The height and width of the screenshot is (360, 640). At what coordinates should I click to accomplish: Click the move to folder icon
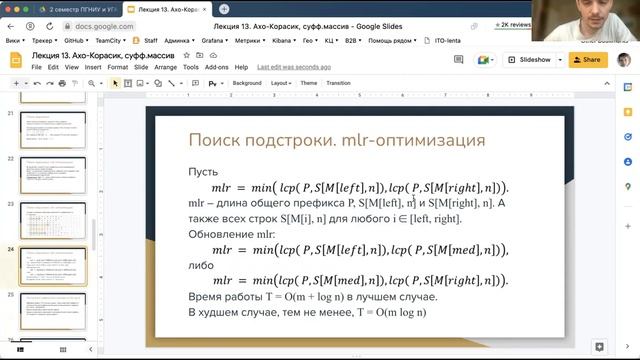point(200,55)
